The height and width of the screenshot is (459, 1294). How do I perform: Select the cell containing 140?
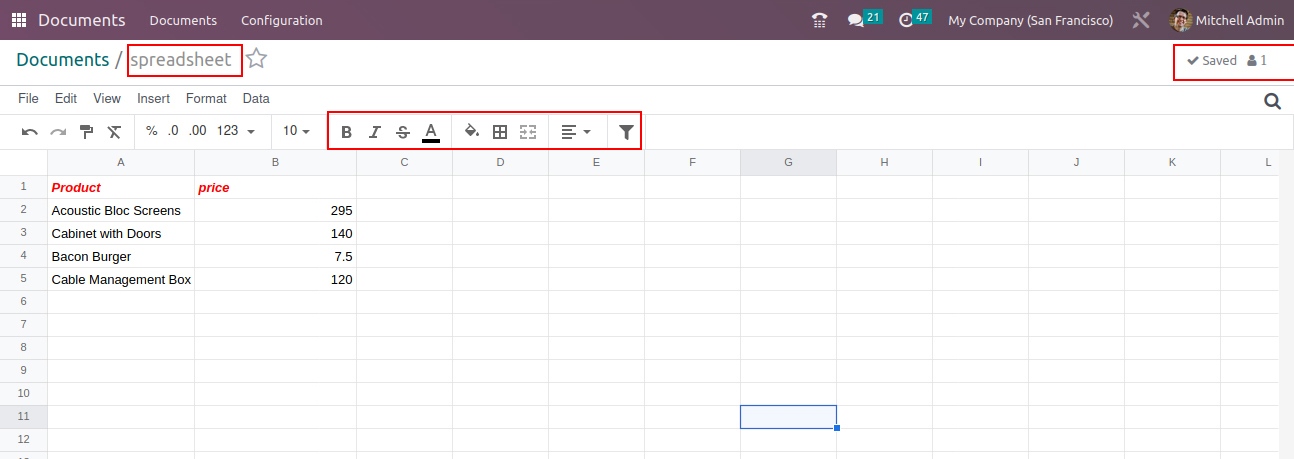click(x=275, y=233)
